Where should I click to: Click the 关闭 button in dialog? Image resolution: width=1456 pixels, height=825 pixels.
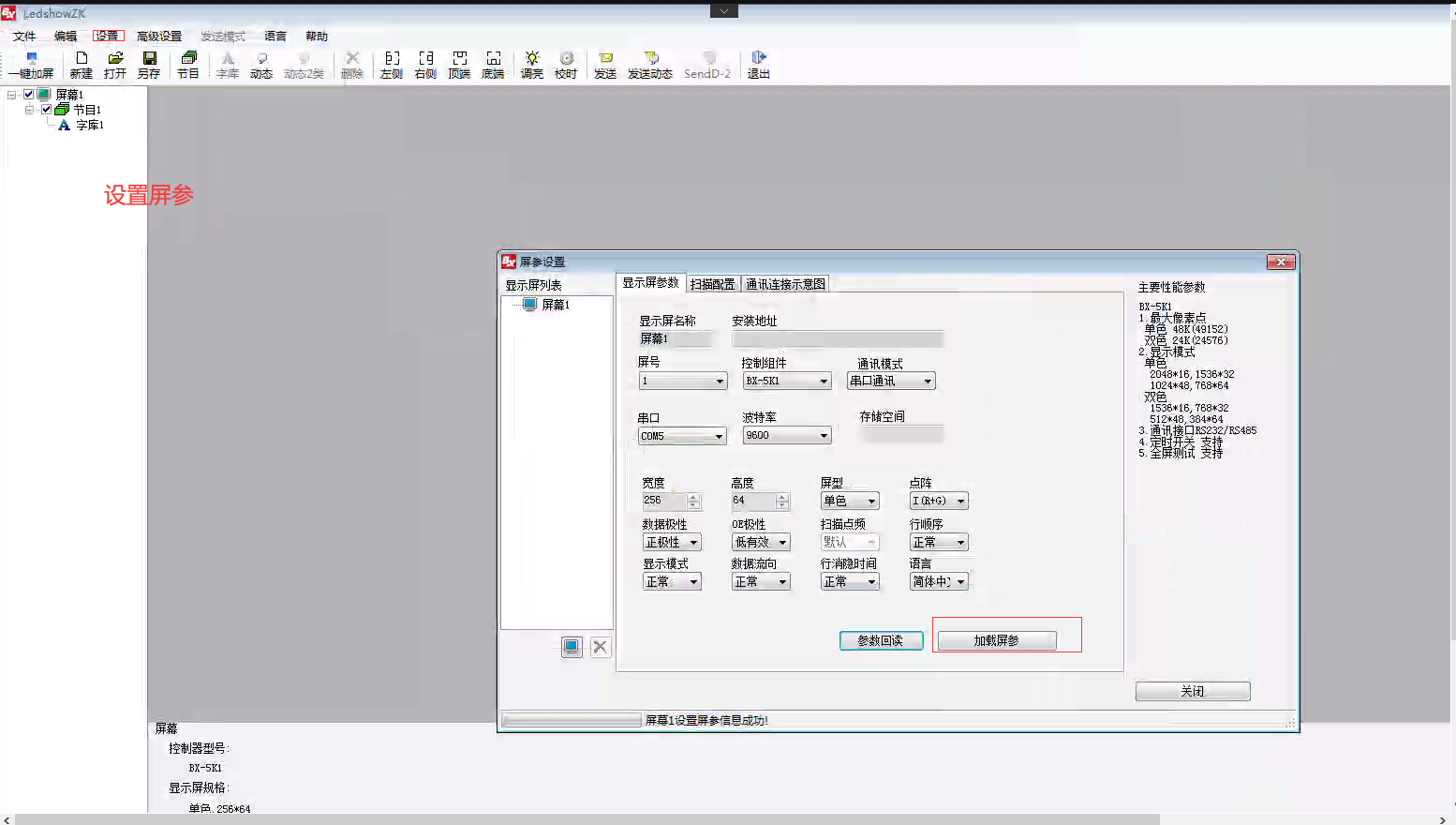[x=1193, y=692]
